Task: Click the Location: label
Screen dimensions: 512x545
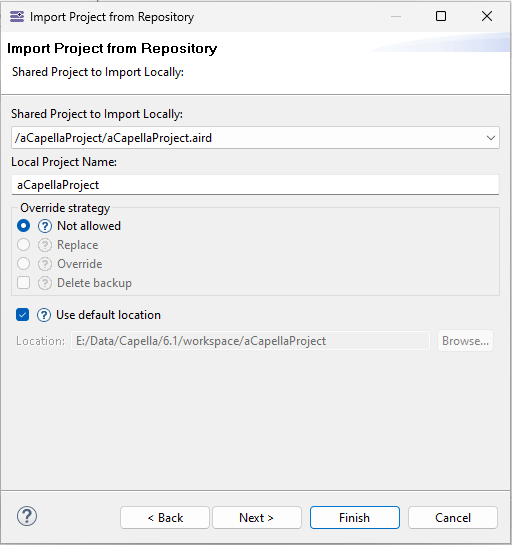Action: pos(40,341)
